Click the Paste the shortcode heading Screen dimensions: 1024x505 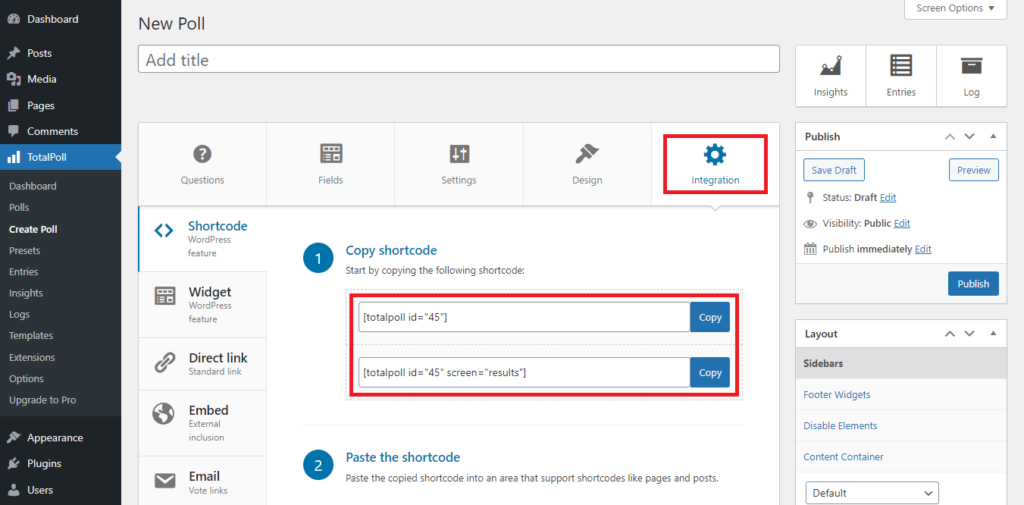(x=402, y=457)
